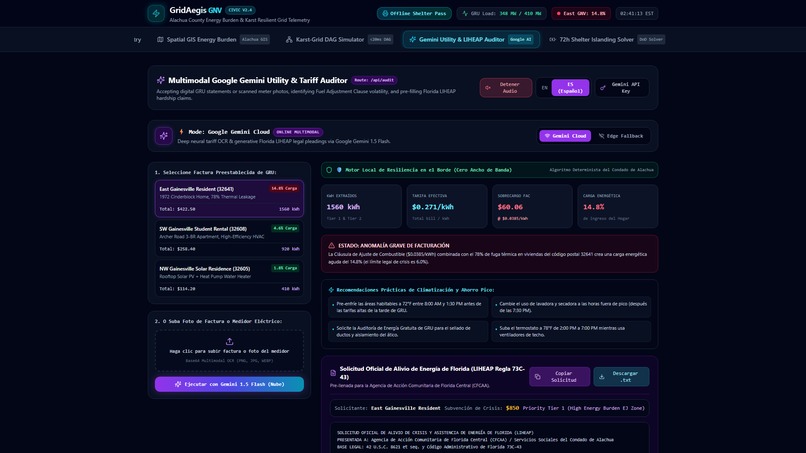
Task: Click the sparkle icon beside Auditor title
Action: pyautogui.click(x=161, y=80)
